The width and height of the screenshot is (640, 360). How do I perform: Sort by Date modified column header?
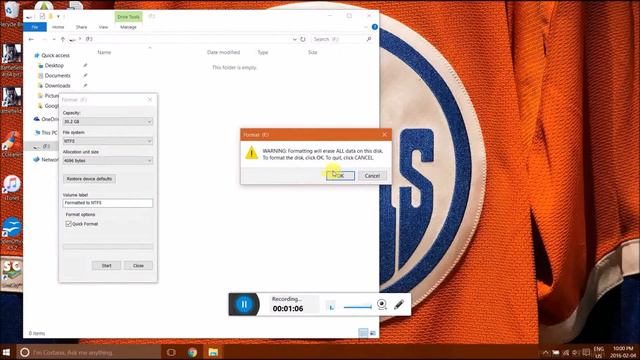pos(223,52)
